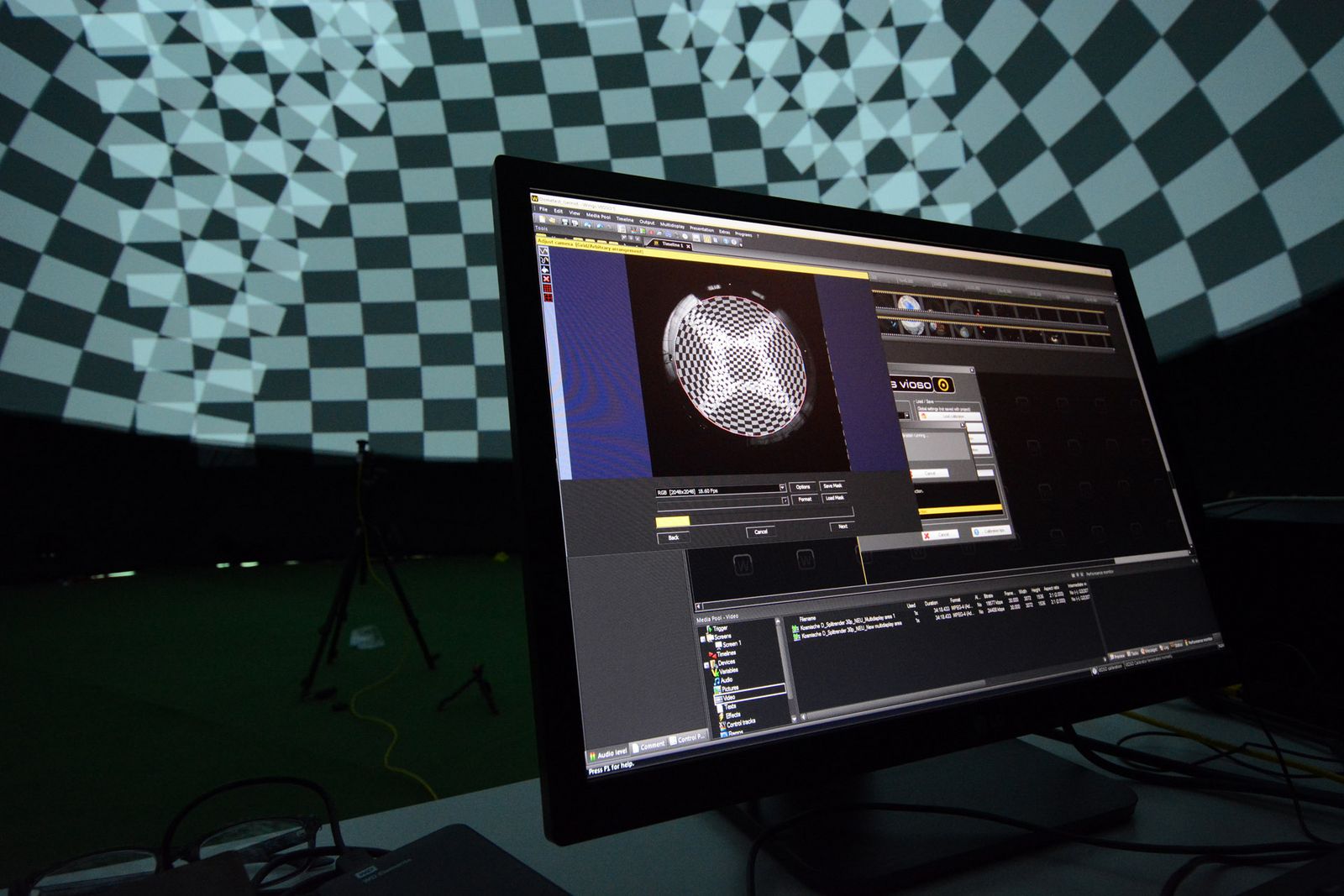Click the open folder toolbar icon
This screenshot has width=1344, height=896.
coord(552,220)
